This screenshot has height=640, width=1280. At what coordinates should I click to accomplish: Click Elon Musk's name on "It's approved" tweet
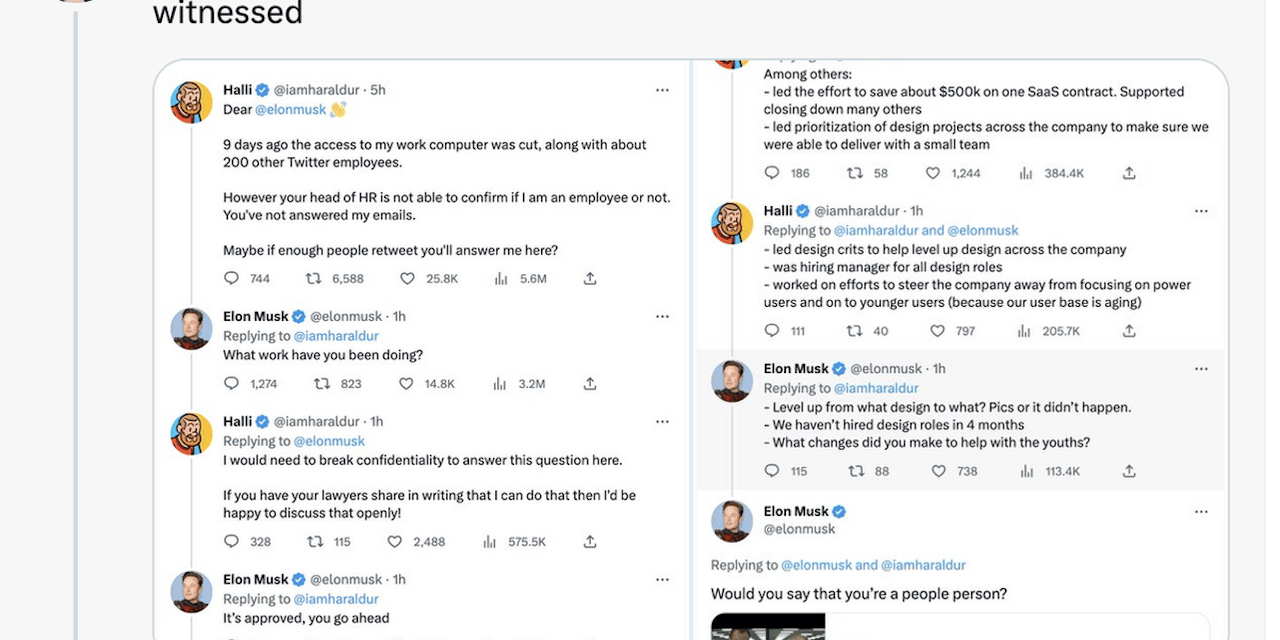pyautogui.click(x=255, y=579)
